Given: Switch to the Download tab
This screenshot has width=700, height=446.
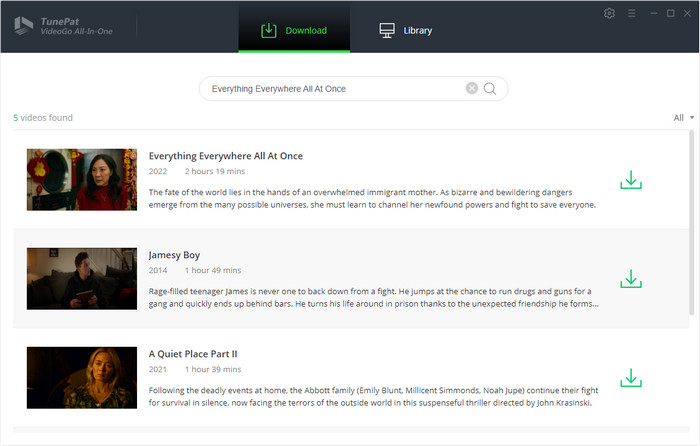Looking at the screenshot, I should tap(294, 30).
